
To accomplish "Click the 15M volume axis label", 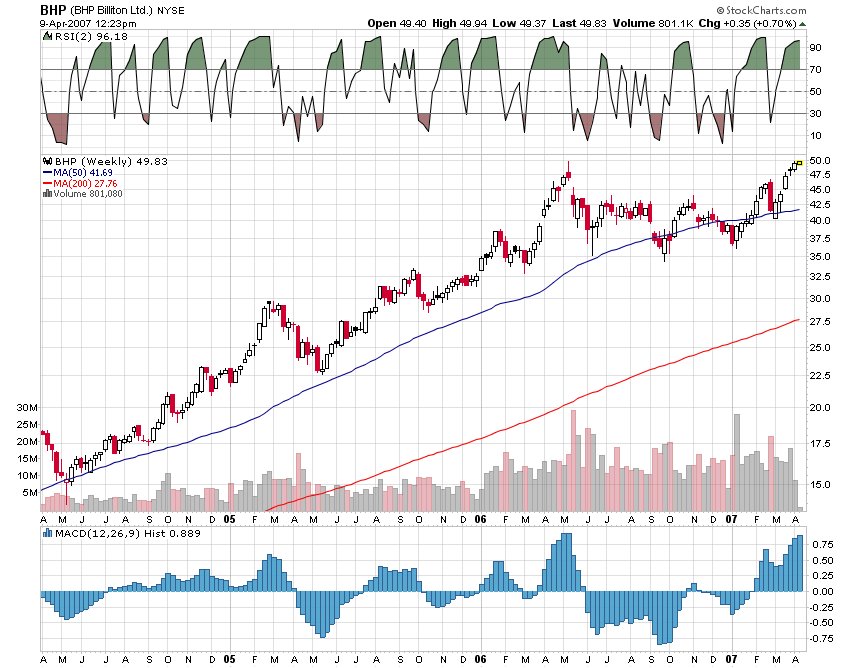I will click(27, 458).
